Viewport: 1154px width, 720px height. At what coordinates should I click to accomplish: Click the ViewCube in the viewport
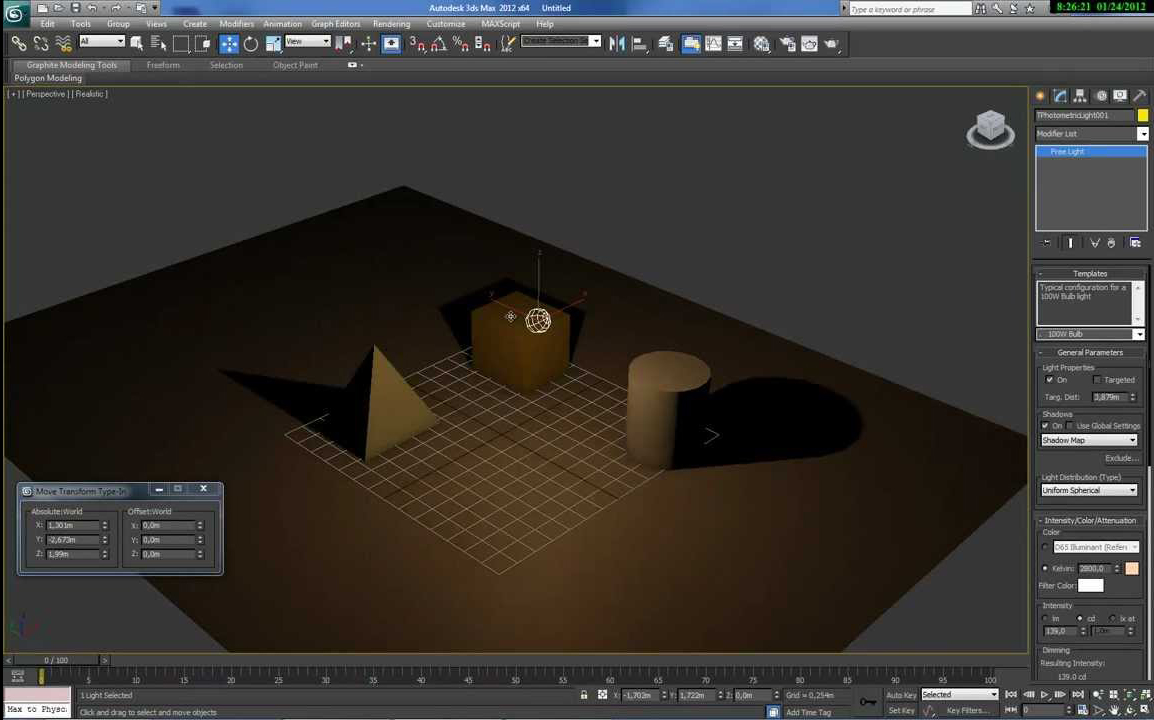[990, 127]
